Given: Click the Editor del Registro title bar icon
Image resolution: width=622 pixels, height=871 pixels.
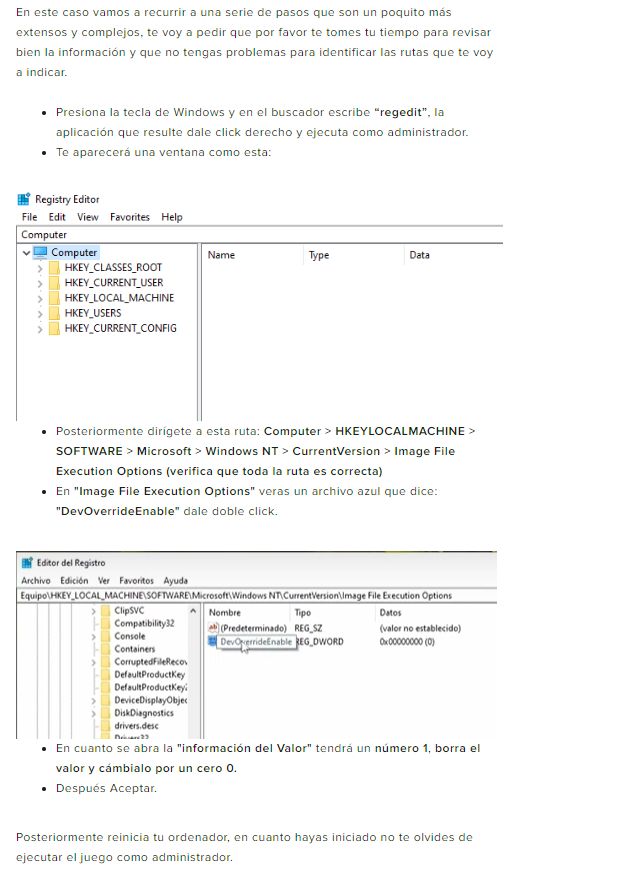Looking at the screenshot, I should [27, 563].
